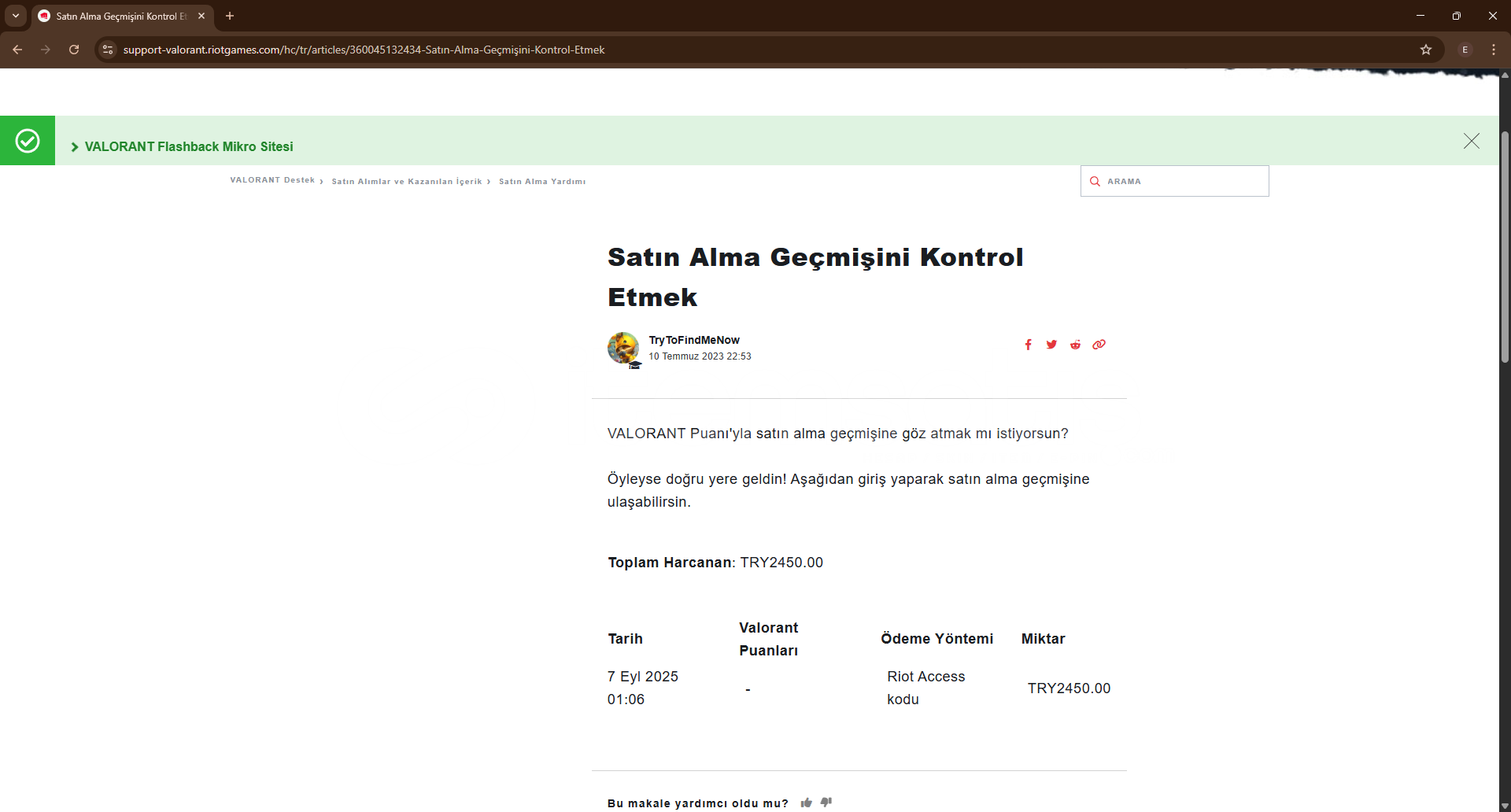Open Chrome three-dot menu

tap(1494, 50)
